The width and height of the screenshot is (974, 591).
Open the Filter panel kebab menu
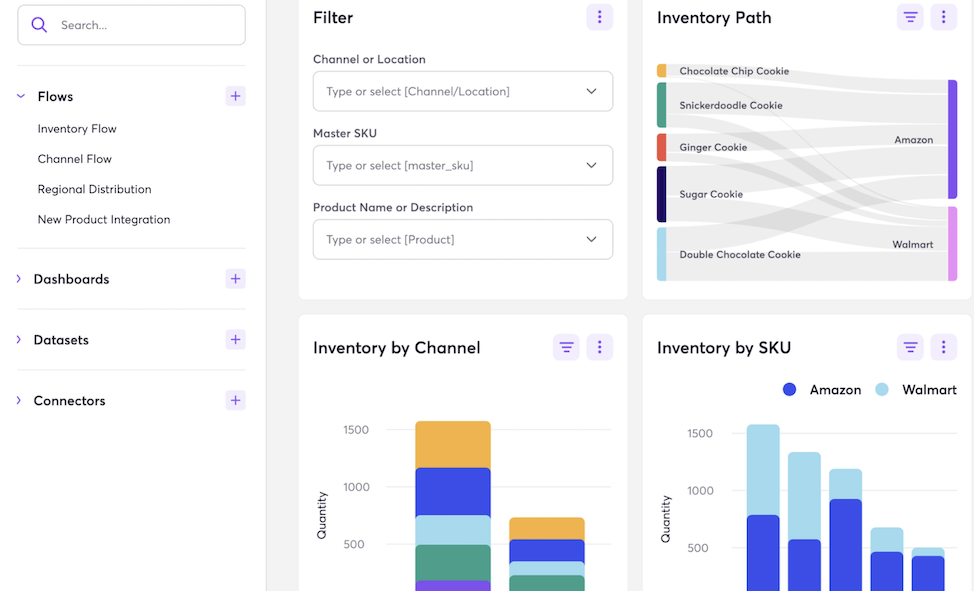(599, 17)
